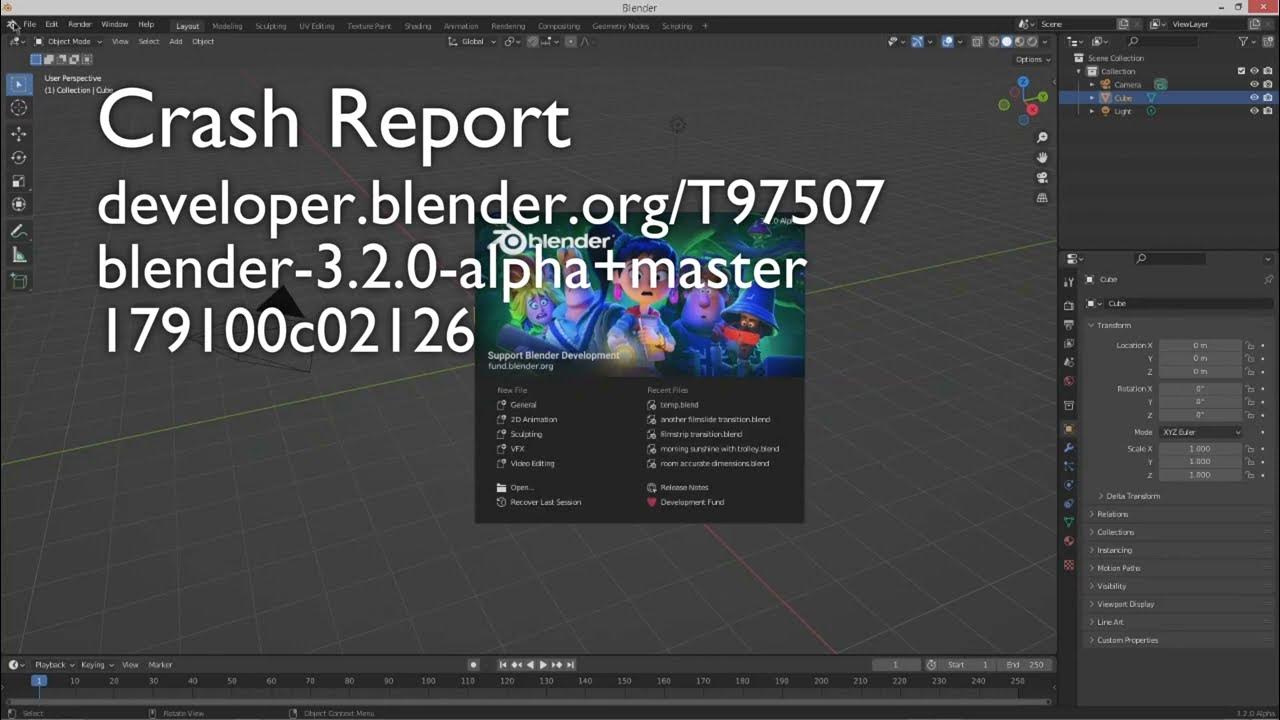Activate the Select Box tool
1280x720 pixels.
click(19, 84)
